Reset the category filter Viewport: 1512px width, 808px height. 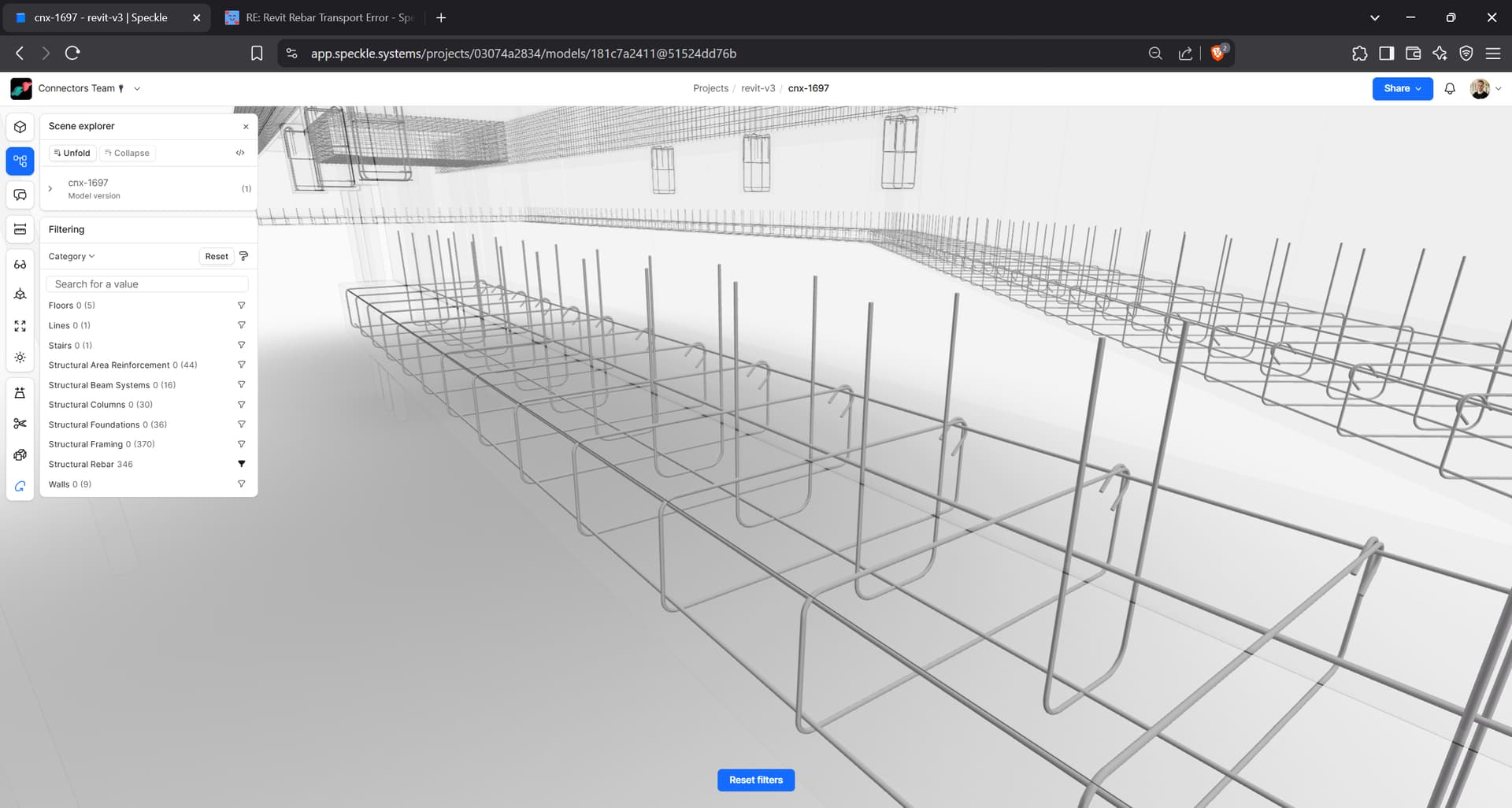tap(217, 257)
